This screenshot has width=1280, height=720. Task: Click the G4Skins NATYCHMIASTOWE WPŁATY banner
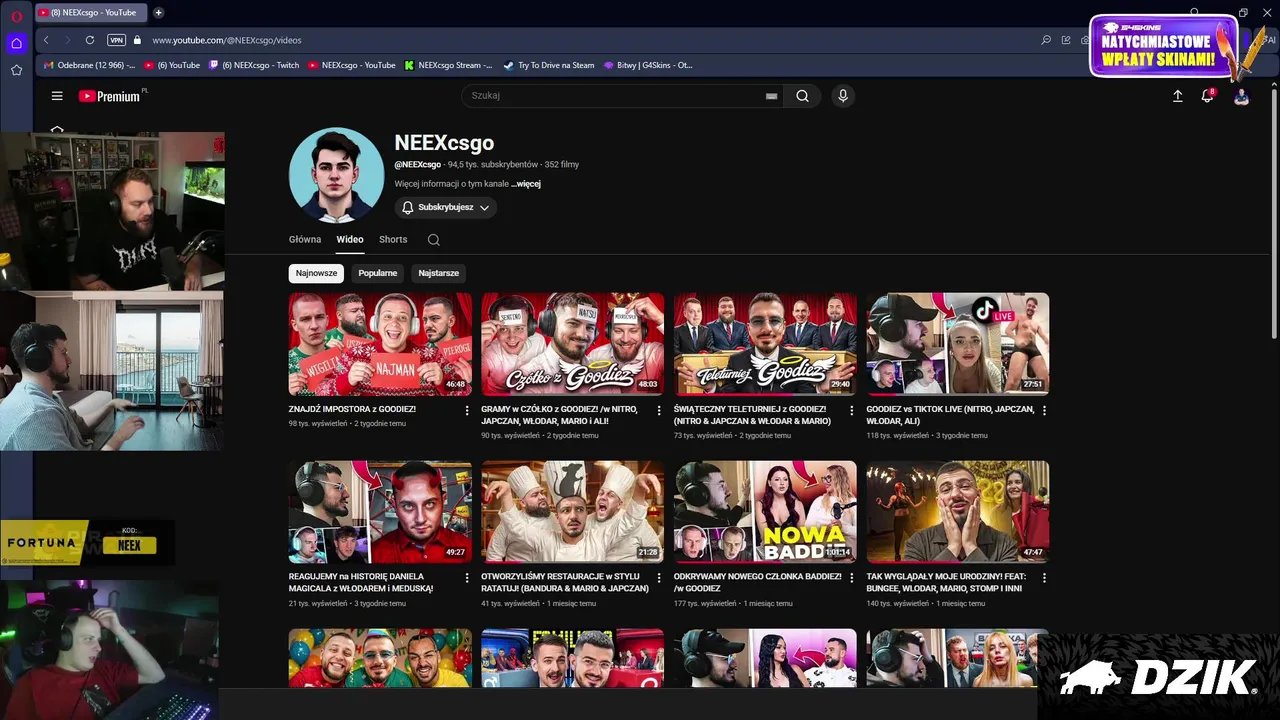click(x=1164, y=47)
